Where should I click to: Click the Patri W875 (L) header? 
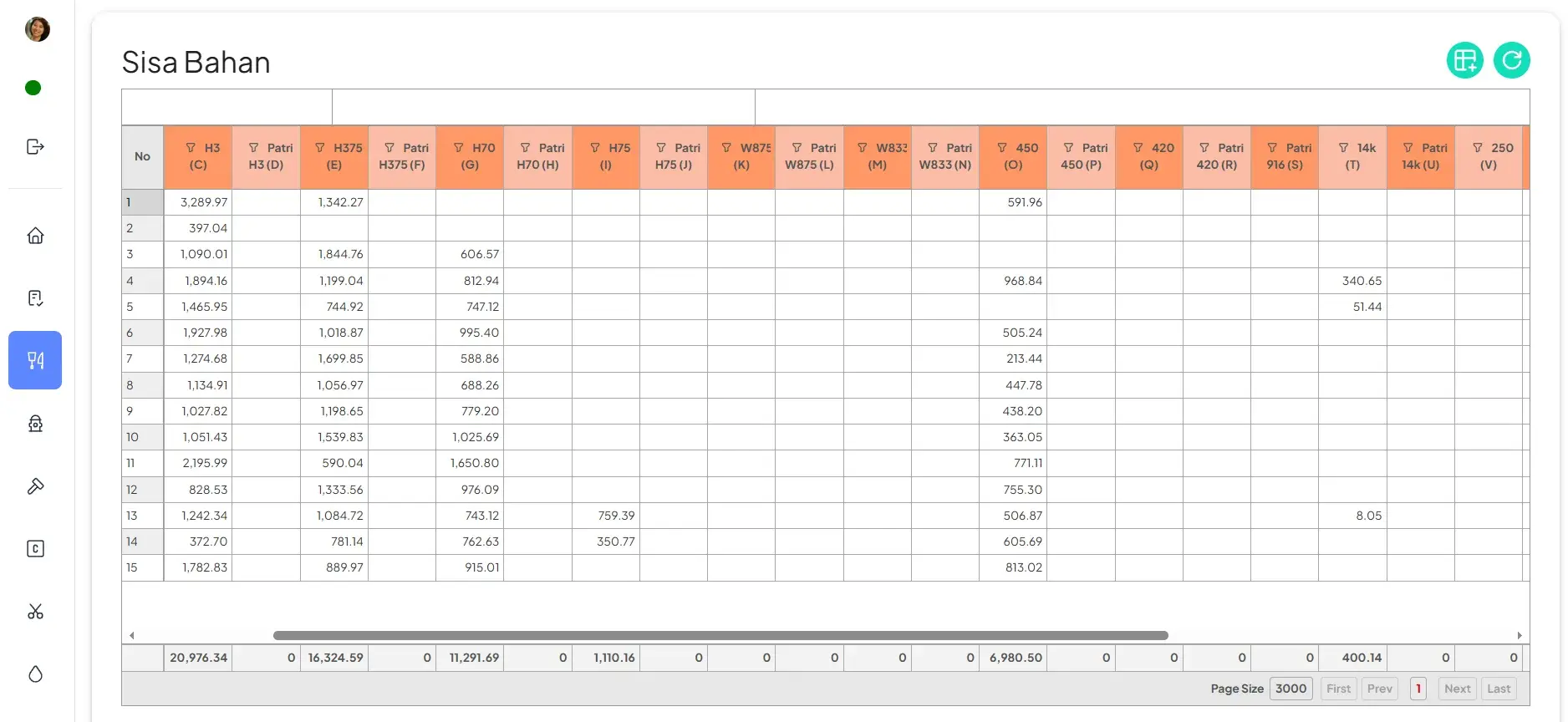click(x=809, y=157)
